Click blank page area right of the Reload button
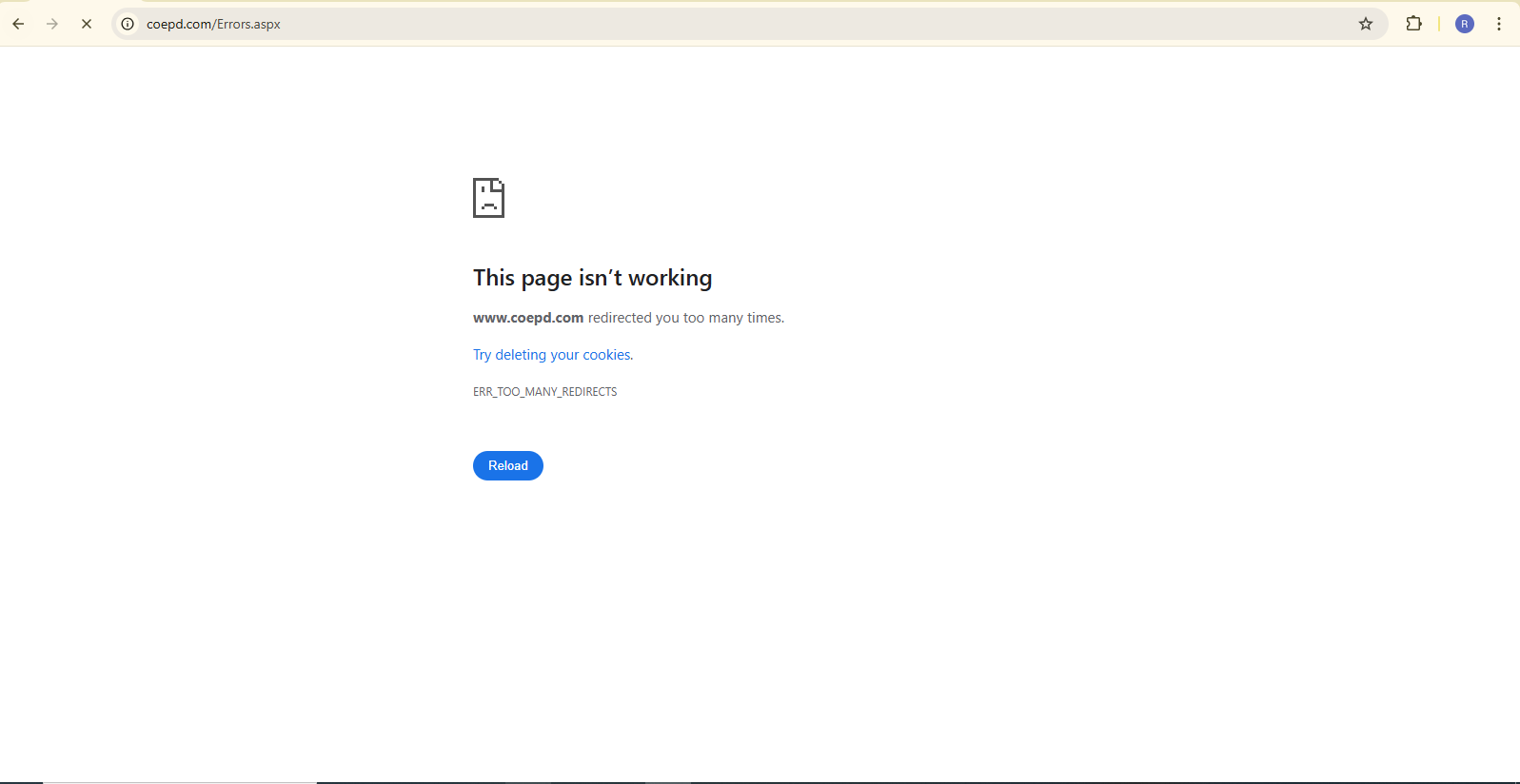 point(761,466)
